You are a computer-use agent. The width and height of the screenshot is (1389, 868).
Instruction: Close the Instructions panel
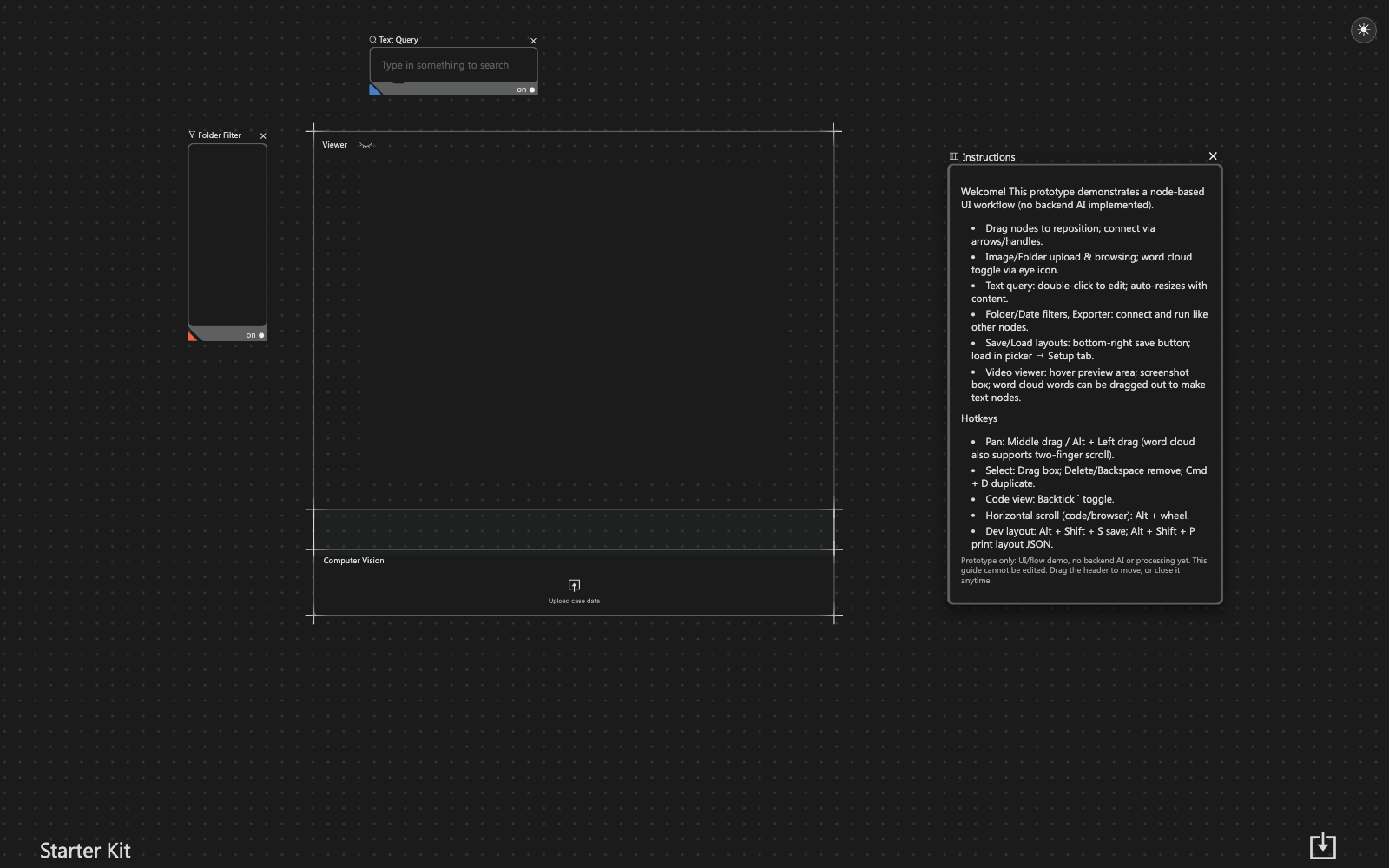point(1213,156)
